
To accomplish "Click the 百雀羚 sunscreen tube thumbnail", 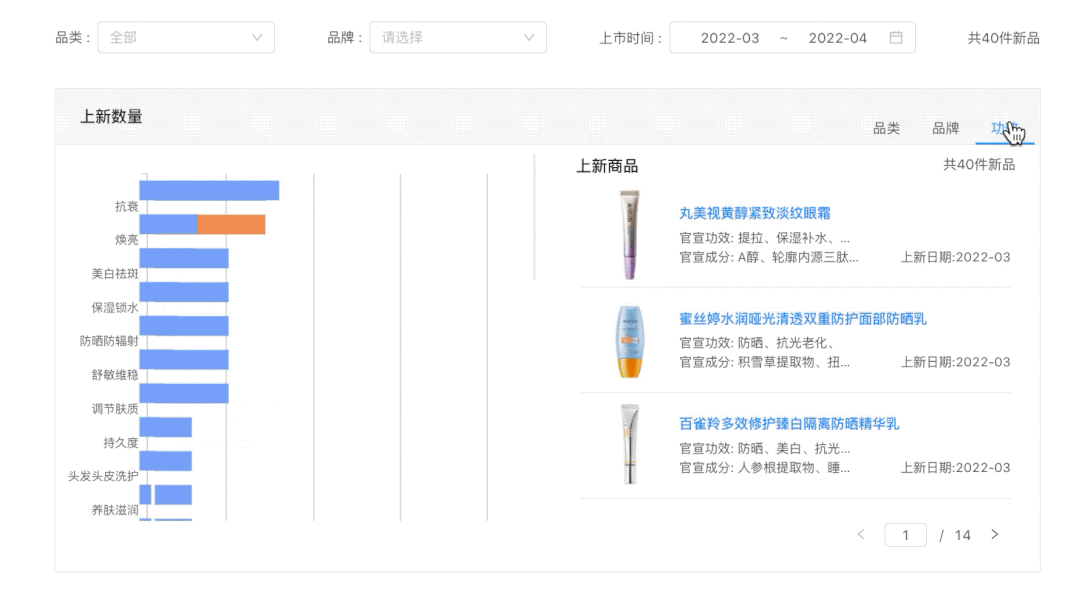I will point(629,445).
